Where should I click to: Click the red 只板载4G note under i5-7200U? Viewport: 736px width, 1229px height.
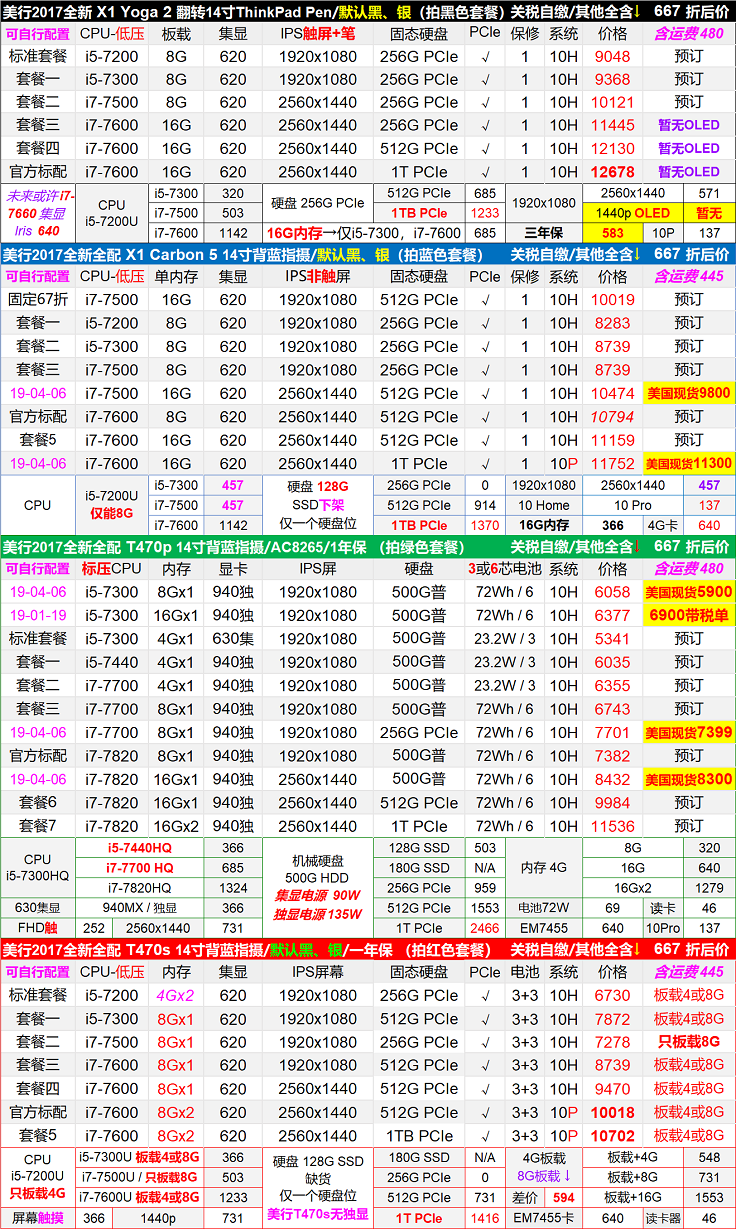click(38, 1192)
